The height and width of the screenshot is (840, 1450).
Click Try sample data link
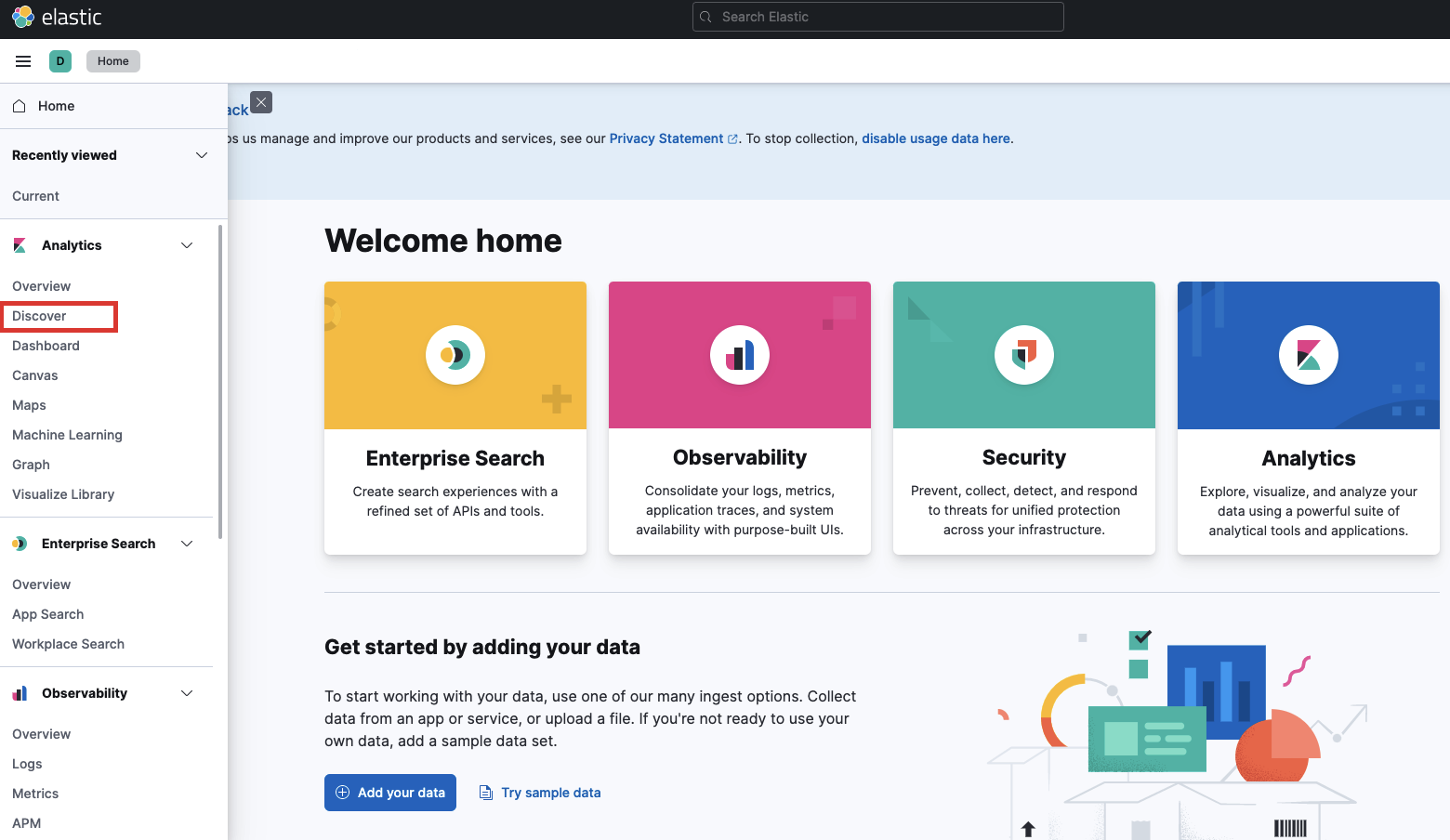point(550,793)
